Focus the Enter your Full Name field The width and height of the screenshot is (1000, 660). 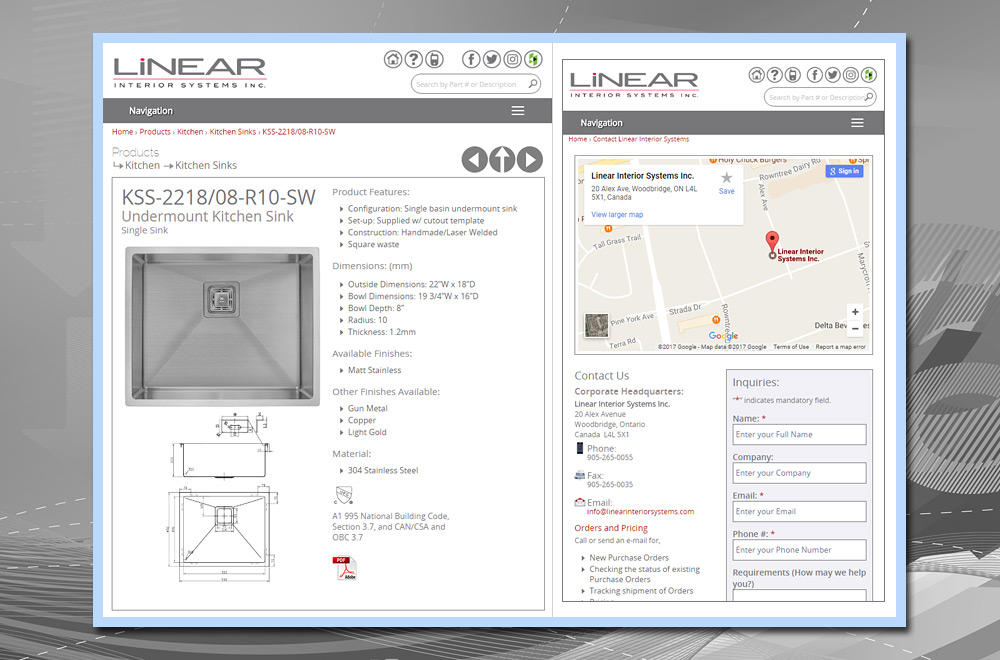pyautogui.click(x=799, y=434)
